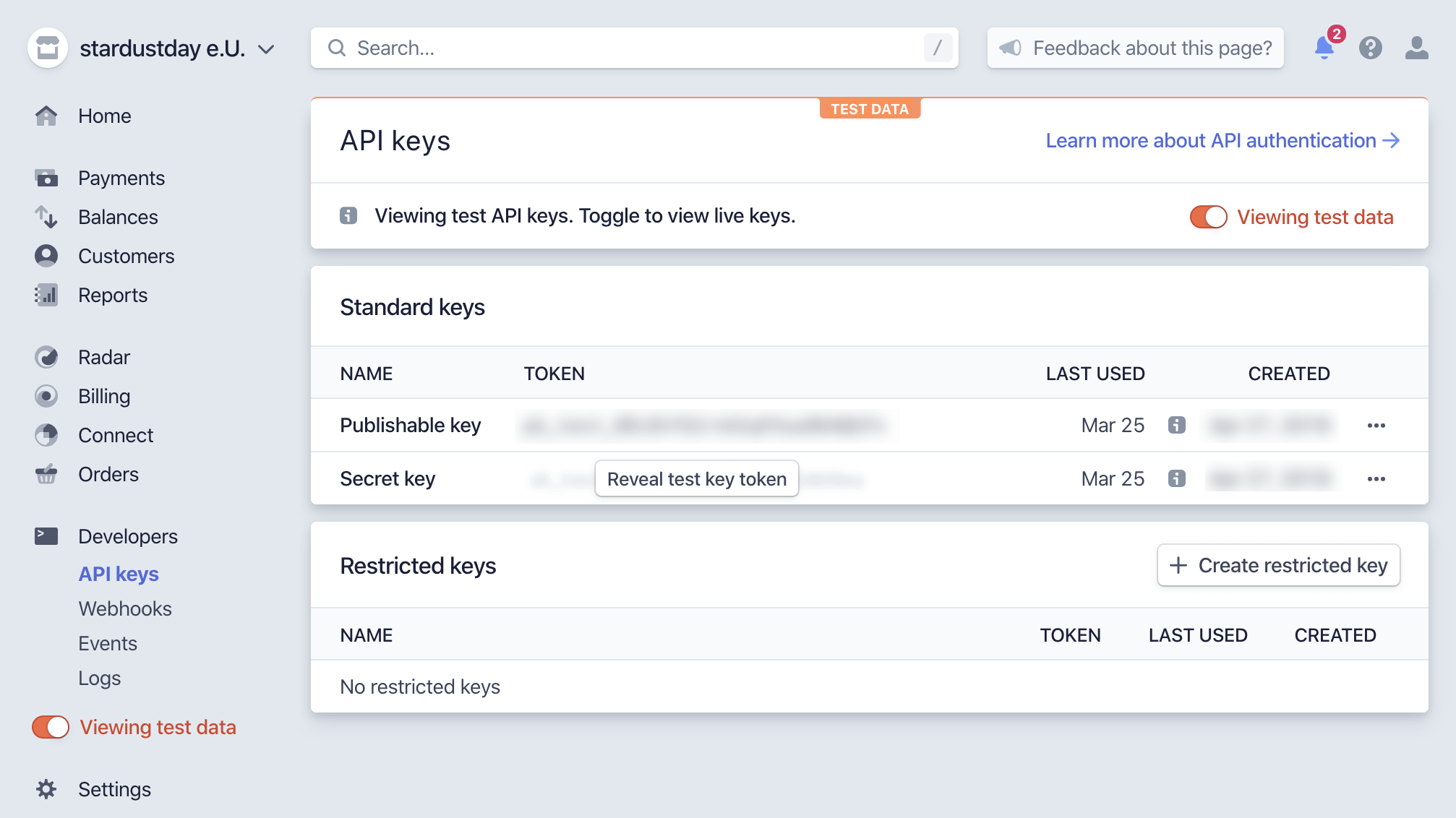Open Settings in sidebar
The image size is (1456, 818).
114,789
